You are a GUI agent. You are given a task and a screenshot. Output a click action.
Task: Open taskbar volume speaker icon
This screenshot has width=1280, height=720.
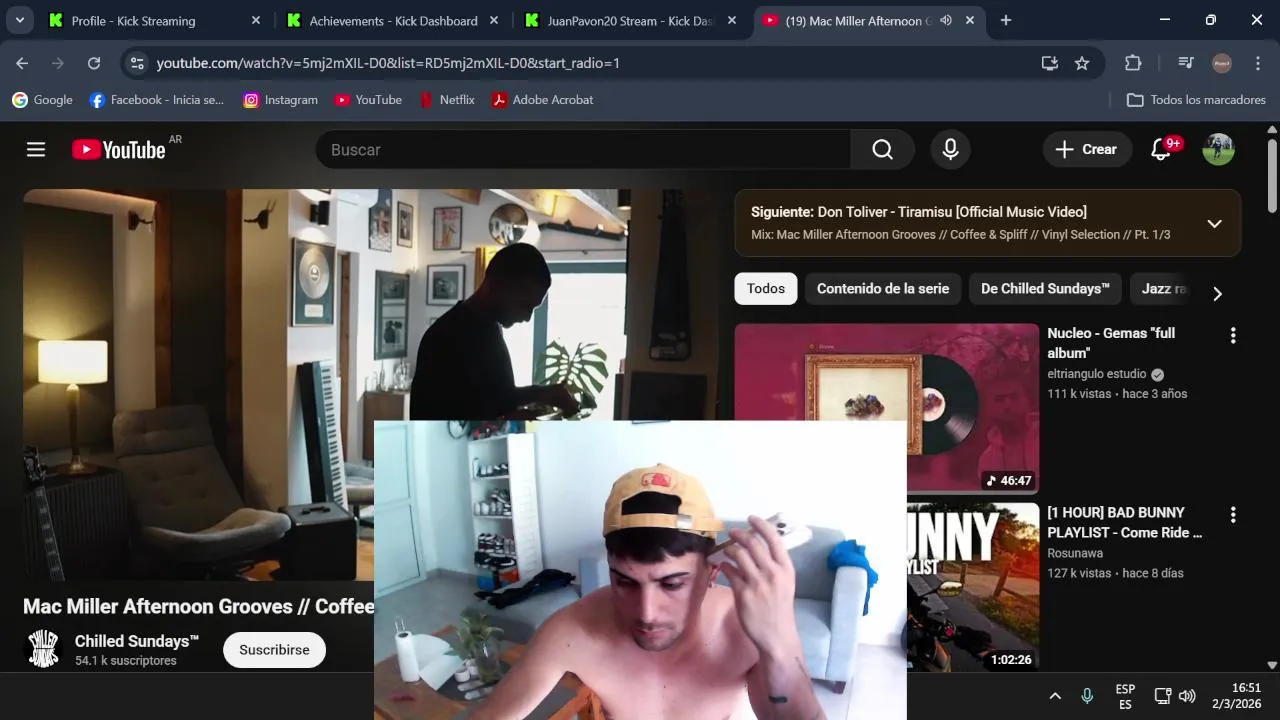(x=1187, y=696)
